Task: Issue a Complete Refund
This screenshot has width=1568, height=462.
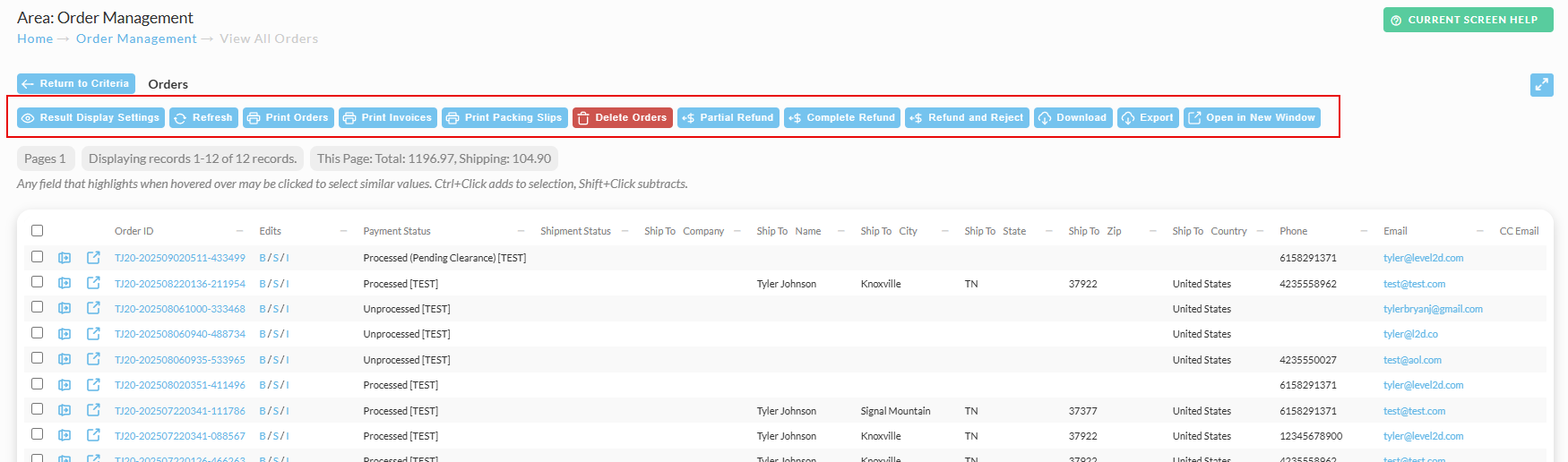Action: click(842, 117)
